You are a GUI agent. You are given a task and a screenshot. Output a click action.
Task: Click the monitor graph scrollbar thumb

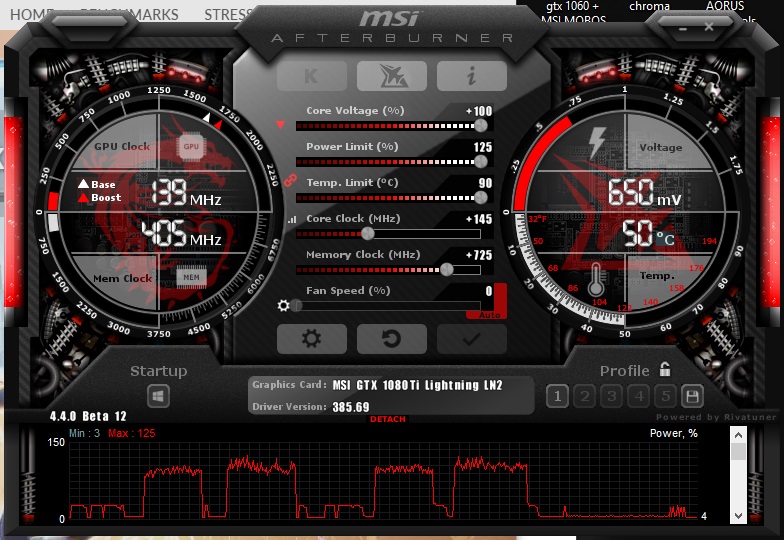[738, 452]
